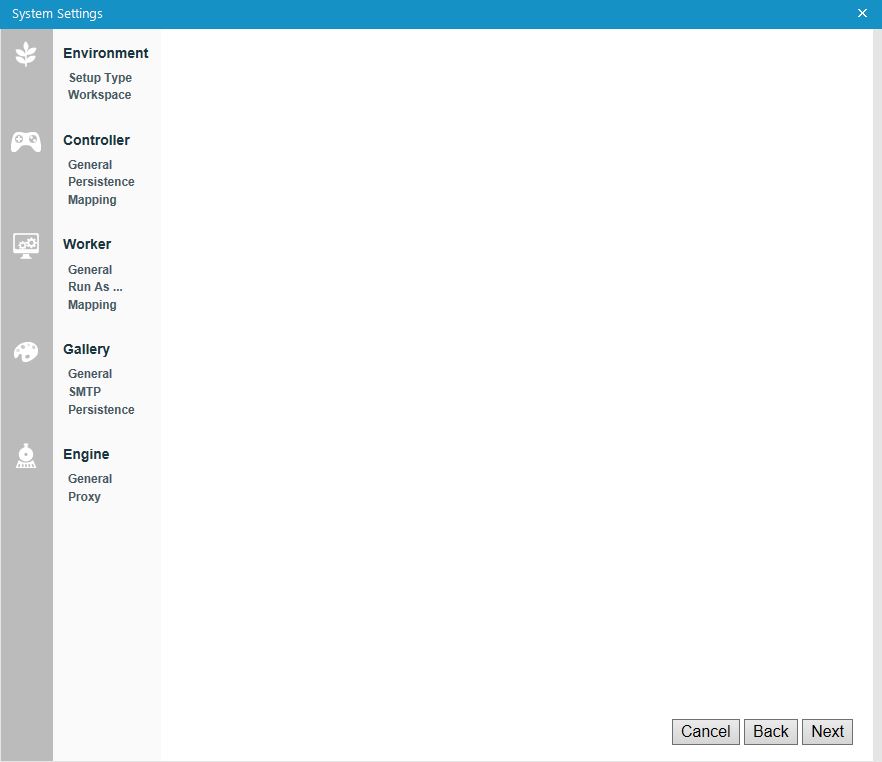Select the Worker monitor icon
Viewport: 882px width, 762px height.
click(25, 246)
